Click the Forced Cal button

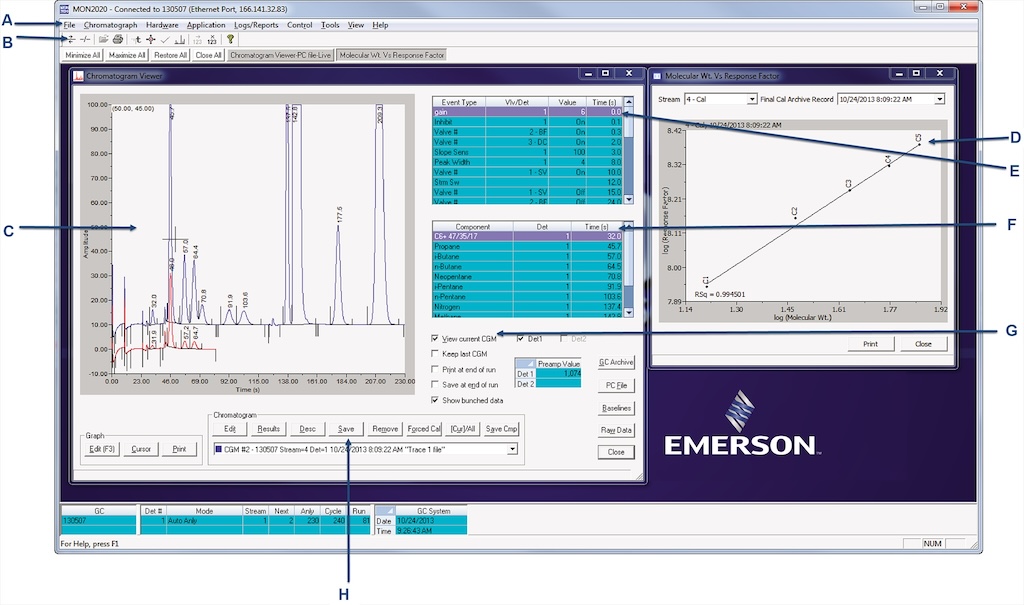[424, 429]
